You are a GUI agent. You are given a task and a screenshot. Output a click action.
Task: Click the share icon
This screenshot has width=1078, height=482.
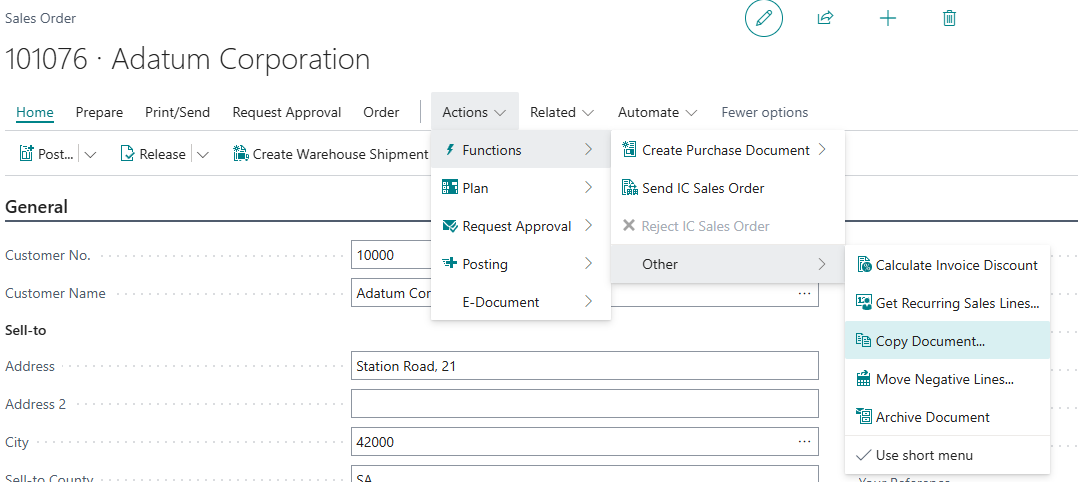825,18
